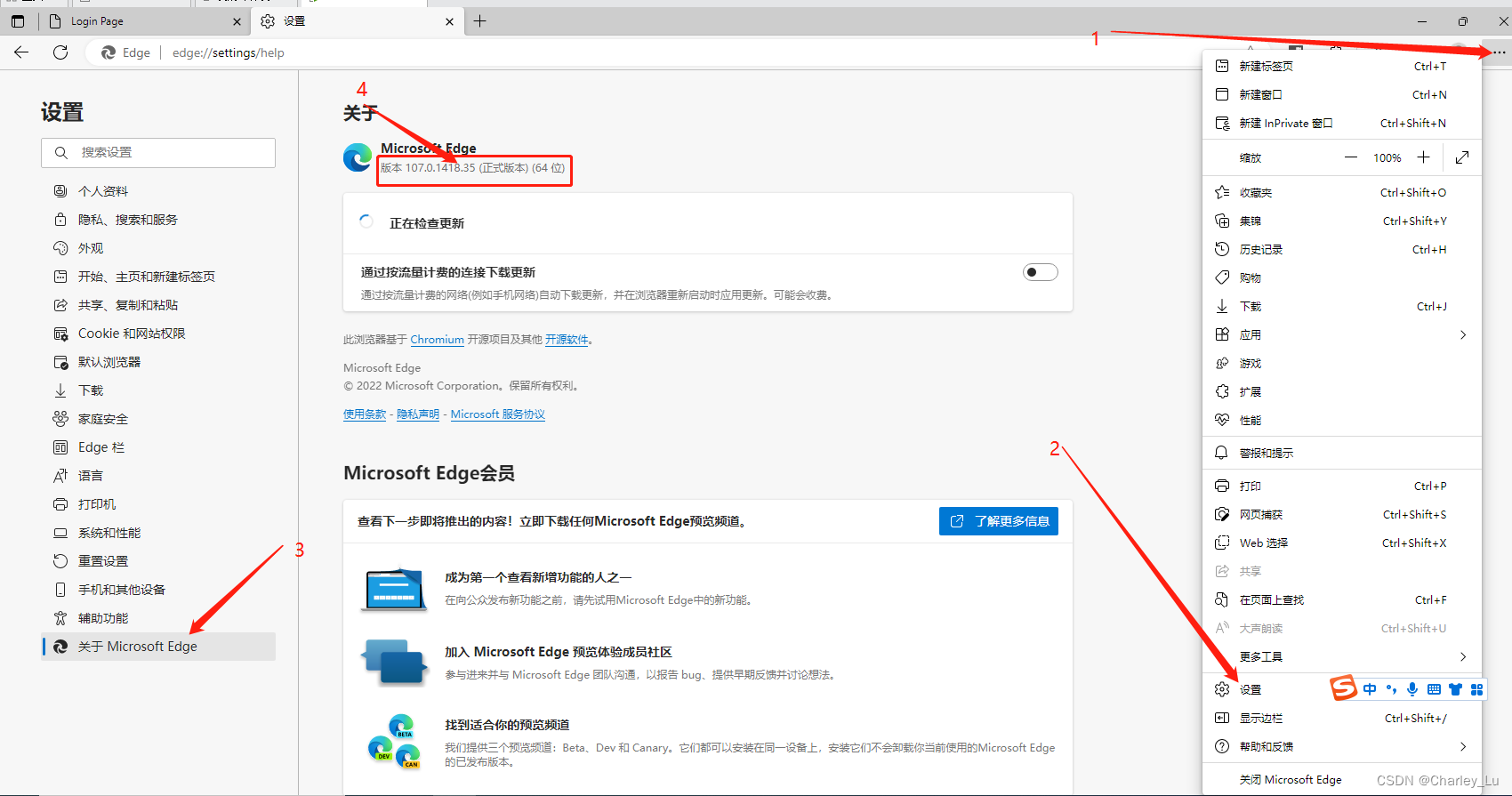This screenshot has width=1512, height=796.
Task: Select 网页捕获 in the menu
Action: [x=1342, y=514]
